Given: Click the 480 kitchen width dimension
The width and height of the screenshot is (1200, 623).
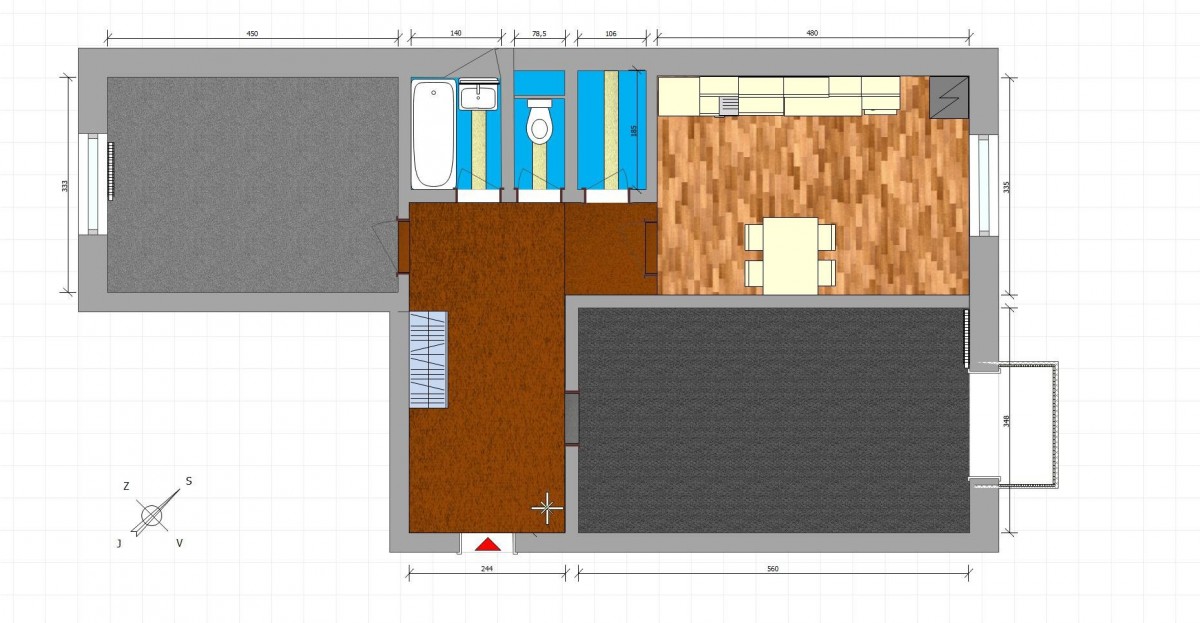Looking at the screenshot, I should point(811,34).
